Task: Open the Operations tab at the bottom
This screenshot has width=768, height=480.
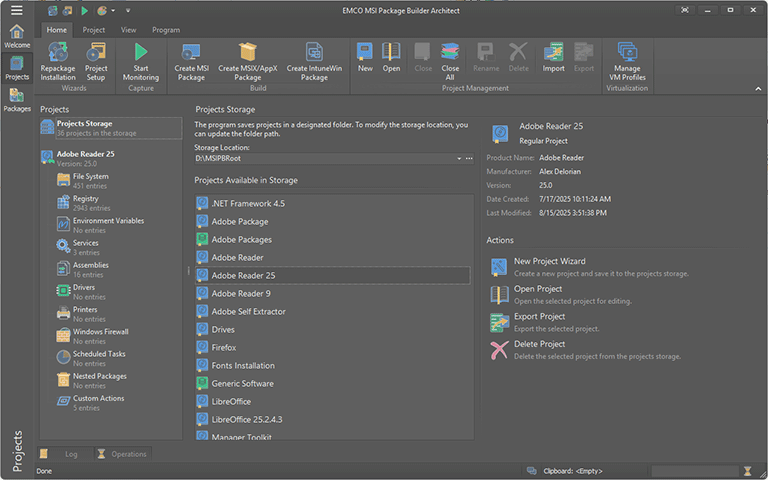Action: click(121, 454)
